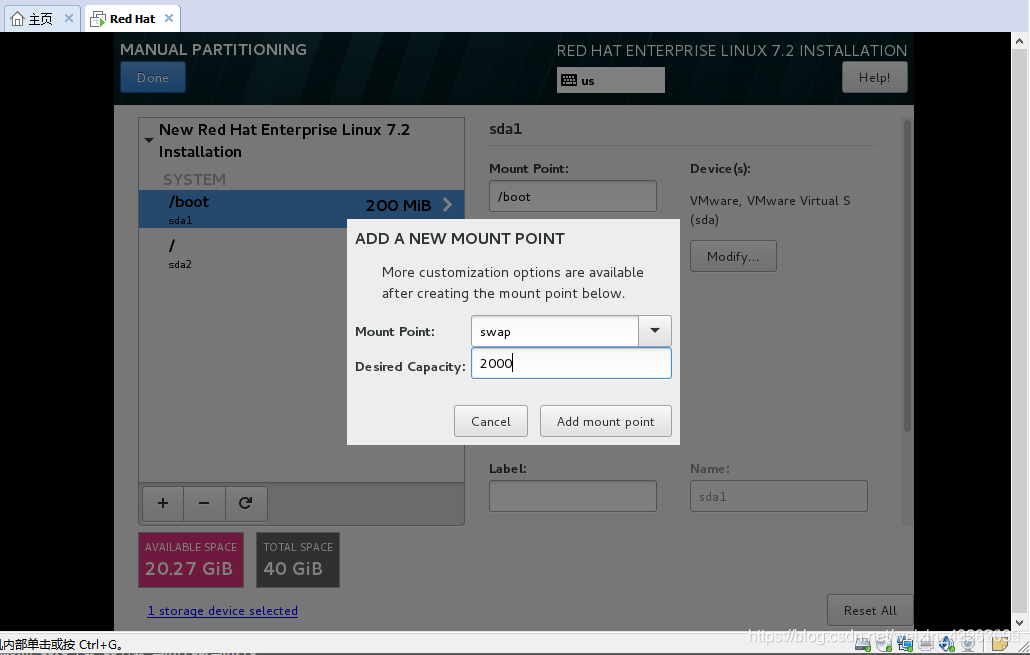Image resolution: width=1030 pixels, height=655 pixels.
Task: Click the Label input field
Action: (573, 496)
